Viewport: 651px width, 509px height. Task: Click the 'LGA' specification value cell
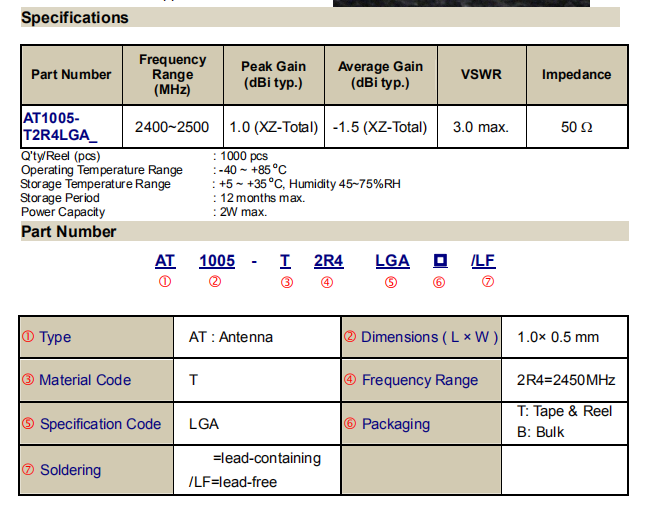257,424
